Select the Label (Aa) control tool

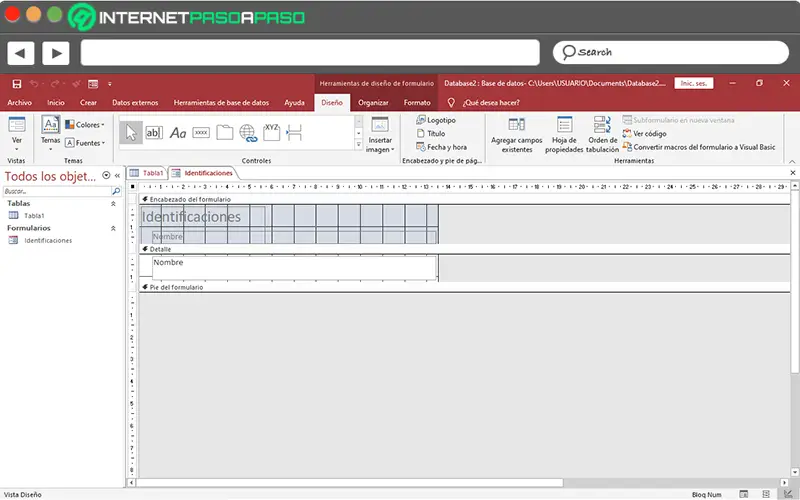(178, 133)
